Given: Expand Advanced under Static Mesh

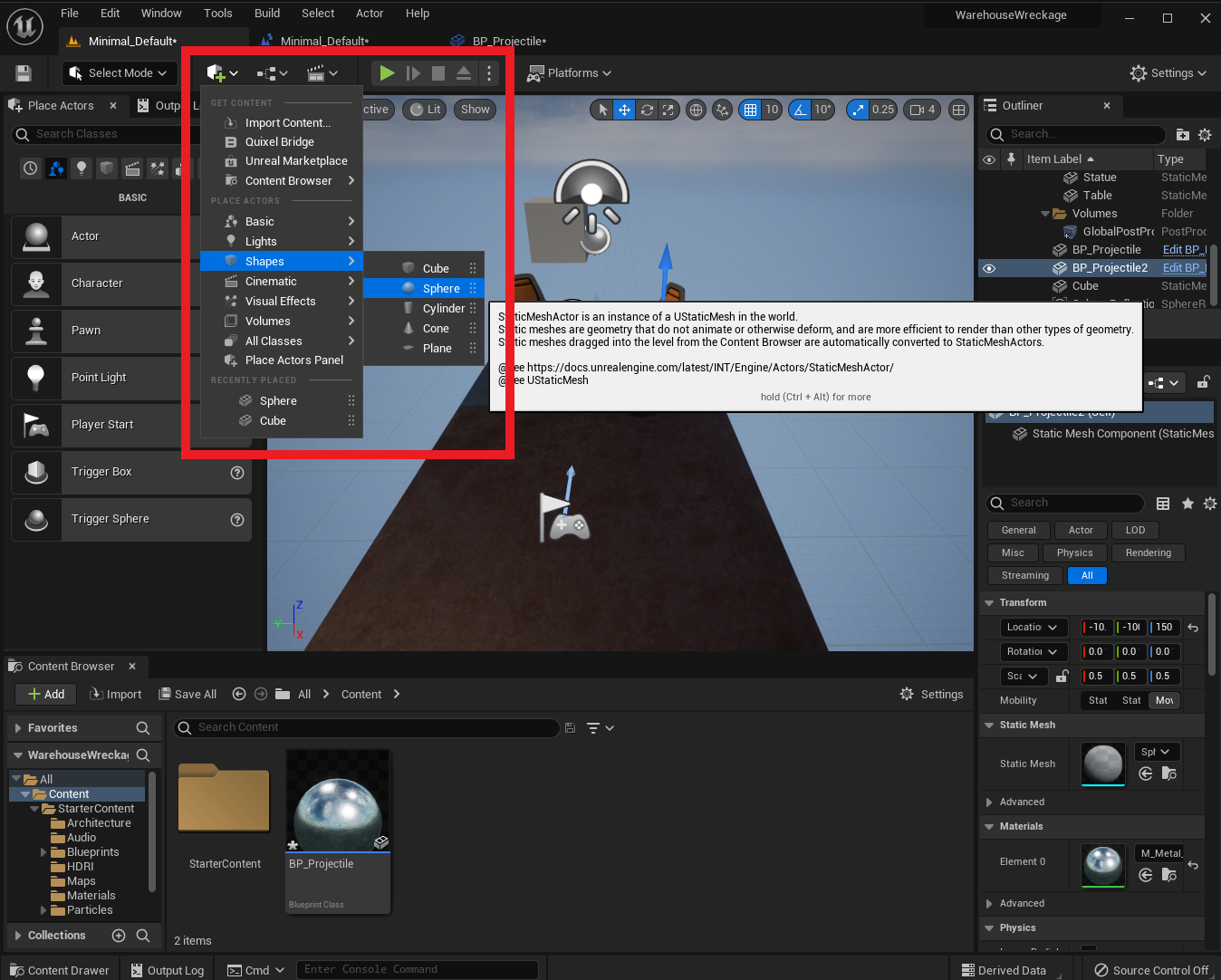Looking at the screenshot, I should click(989, 802).
